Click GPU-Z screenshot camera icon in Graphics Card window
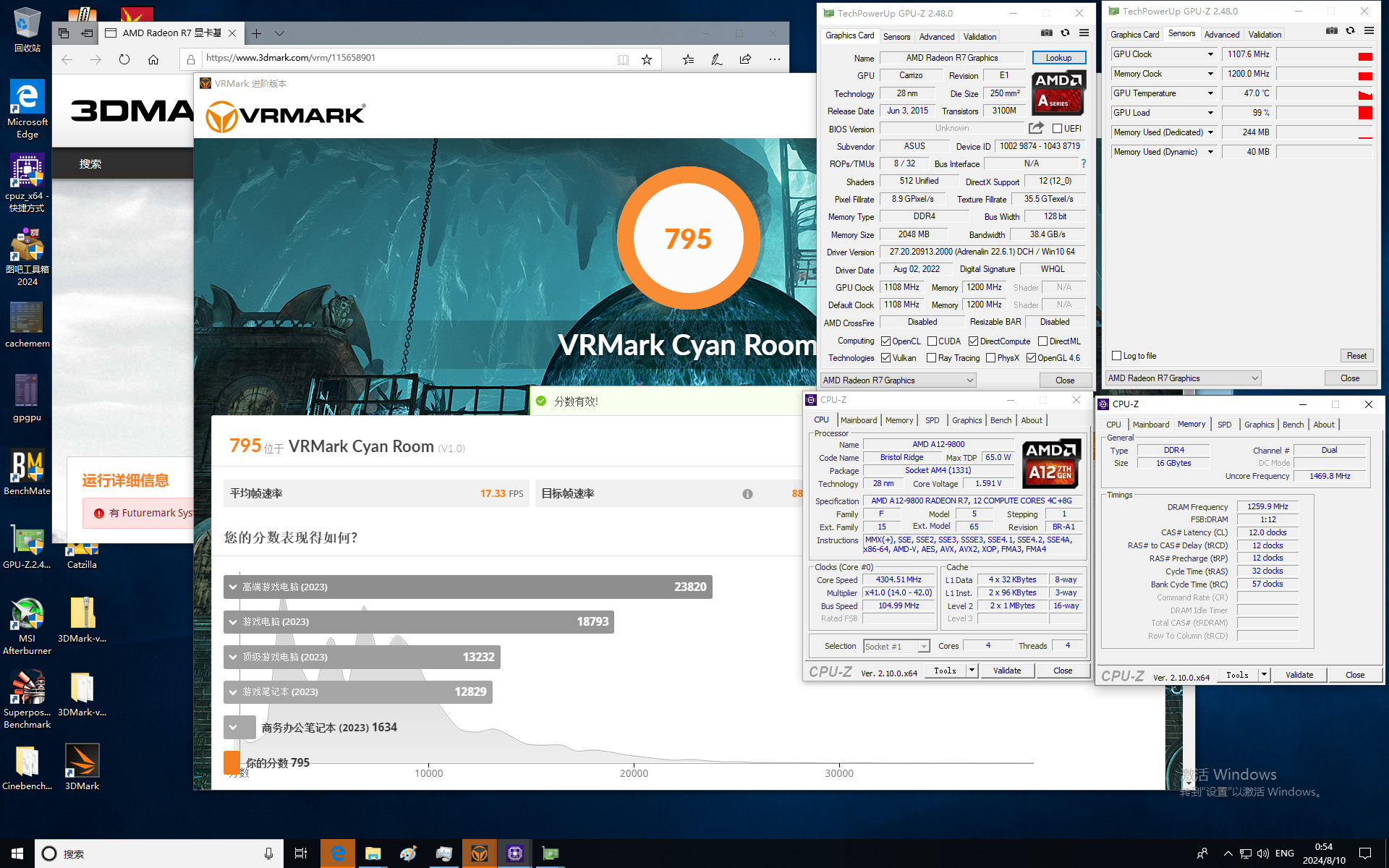Viewport: 1389px width, 868px height. click(1047, 33)
